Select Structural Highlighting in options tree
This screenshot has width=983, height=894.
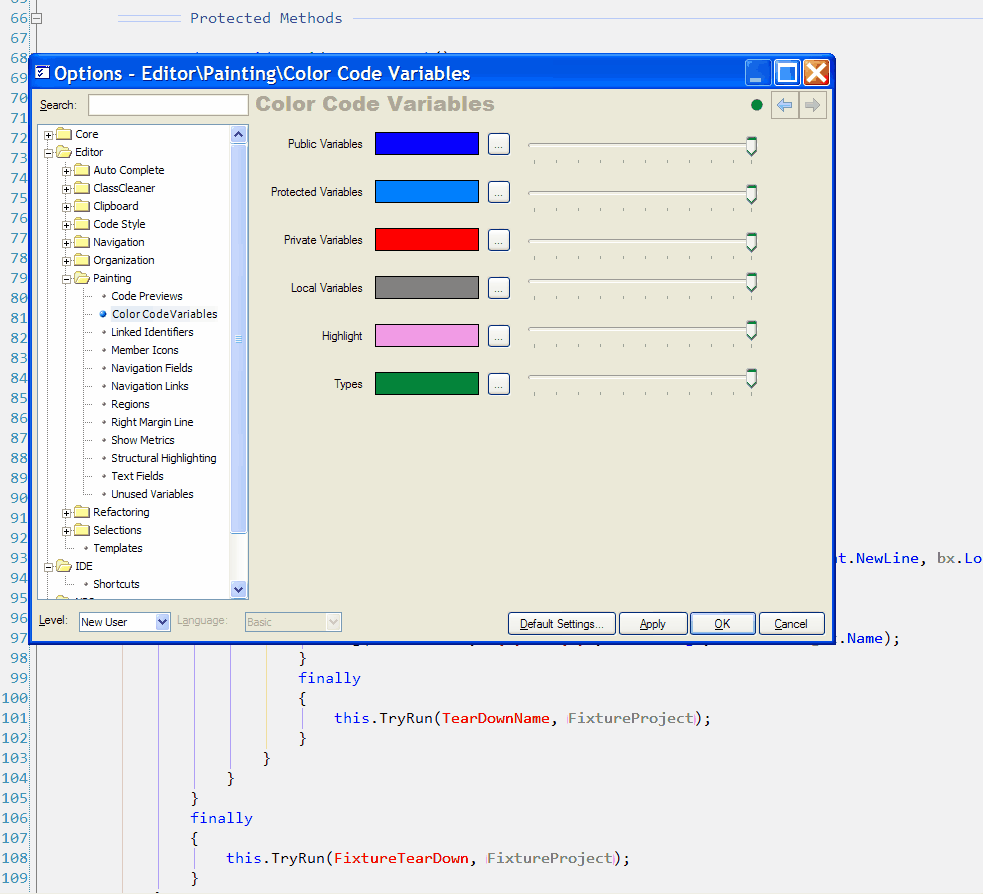(x=163, y=458)
